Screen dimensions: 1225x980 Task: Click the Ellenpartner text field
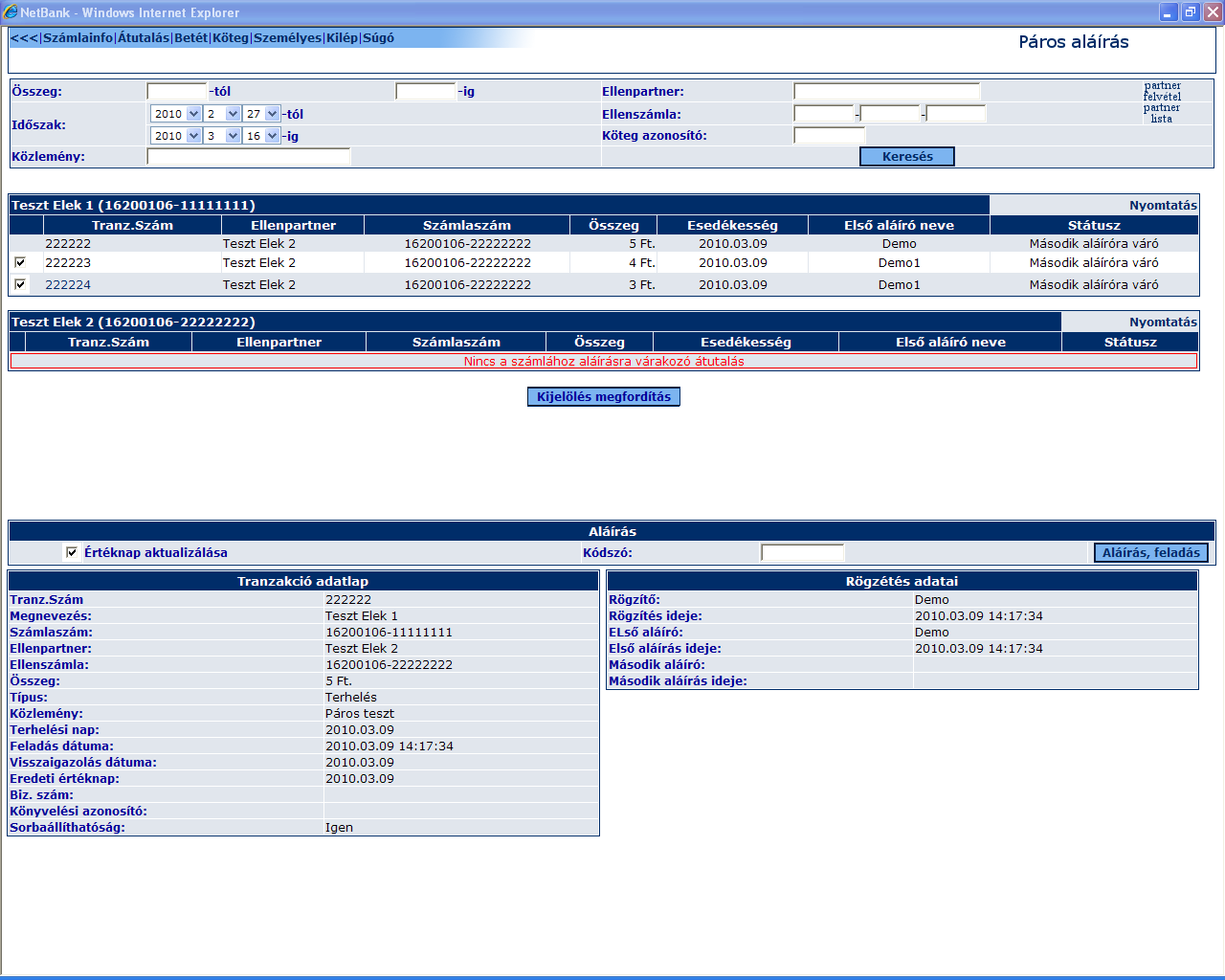[887, 91]
